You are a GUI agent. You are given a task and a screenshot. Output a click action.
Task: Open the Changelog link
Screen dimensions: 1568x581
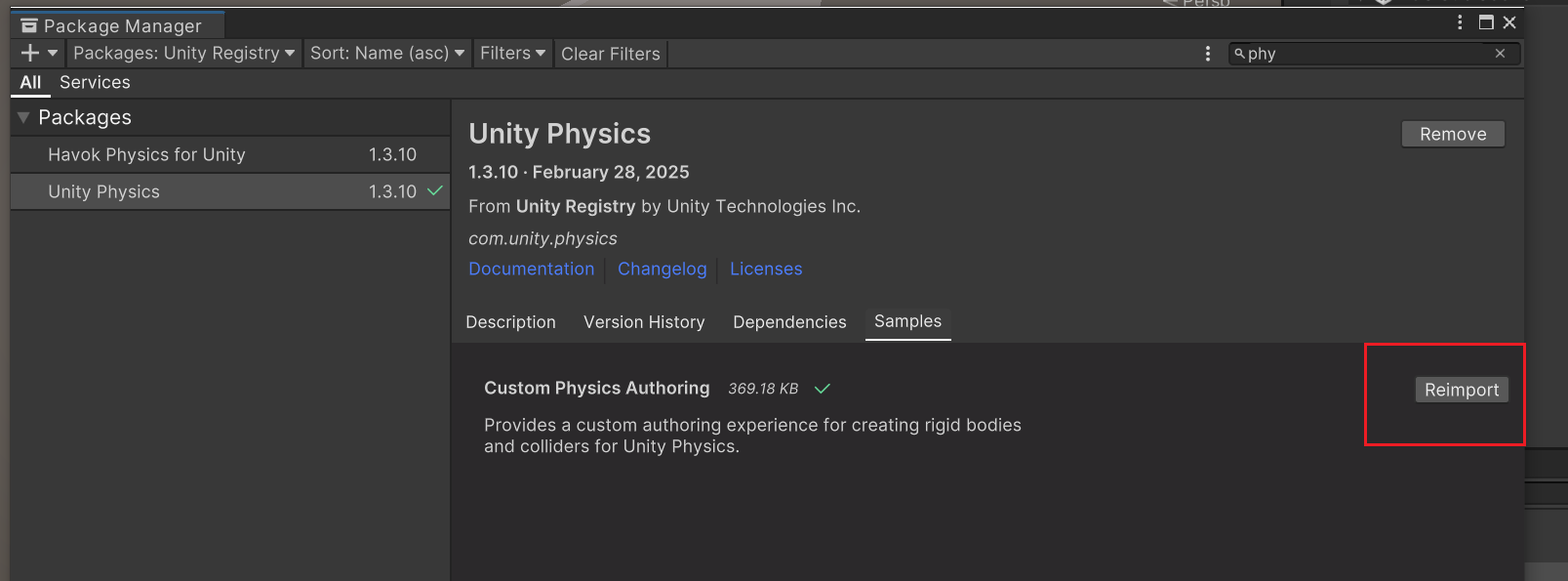(x=662, y=270)
